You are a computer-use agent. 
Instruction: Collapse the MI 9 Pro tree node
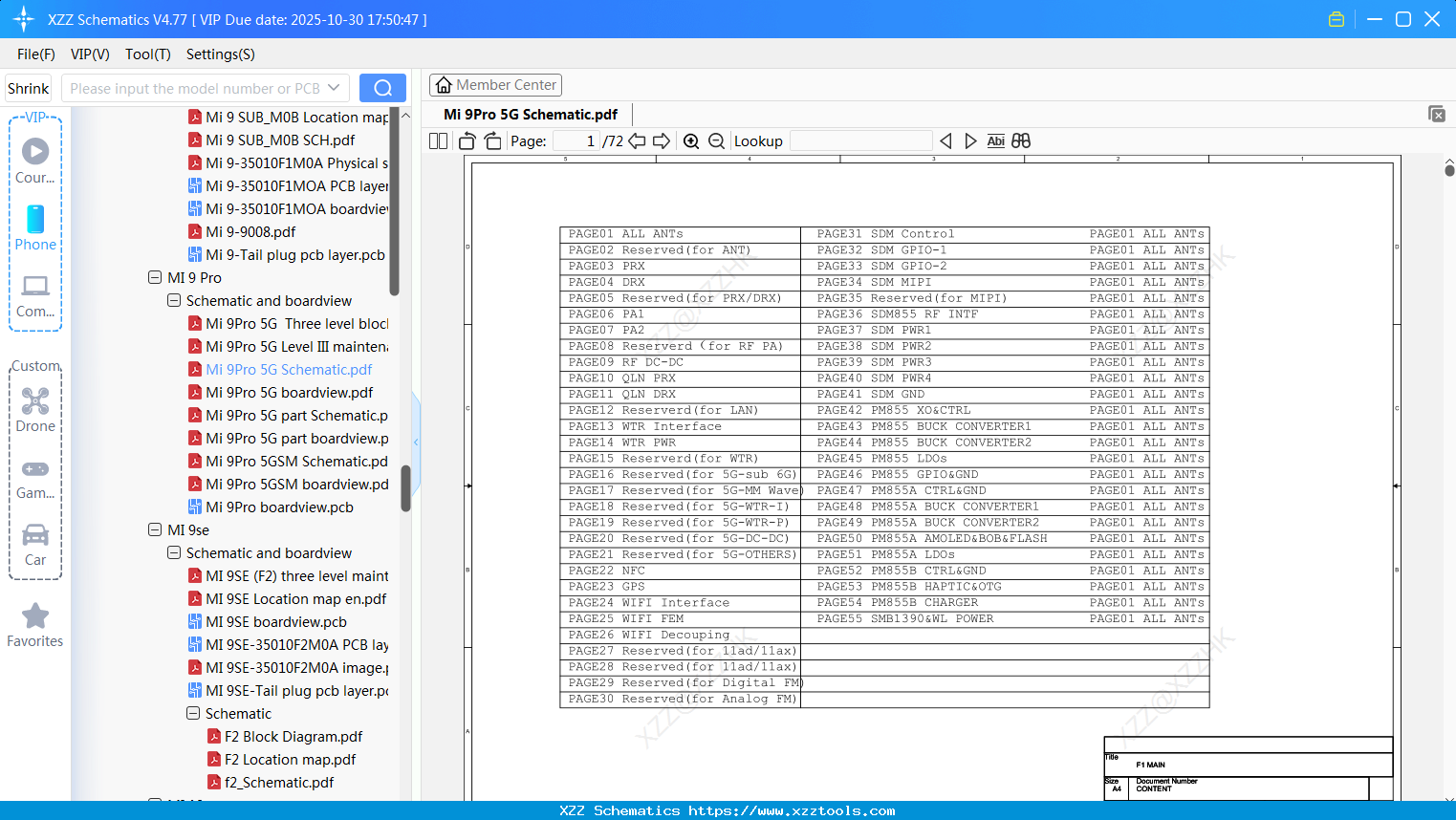(155, 278)
